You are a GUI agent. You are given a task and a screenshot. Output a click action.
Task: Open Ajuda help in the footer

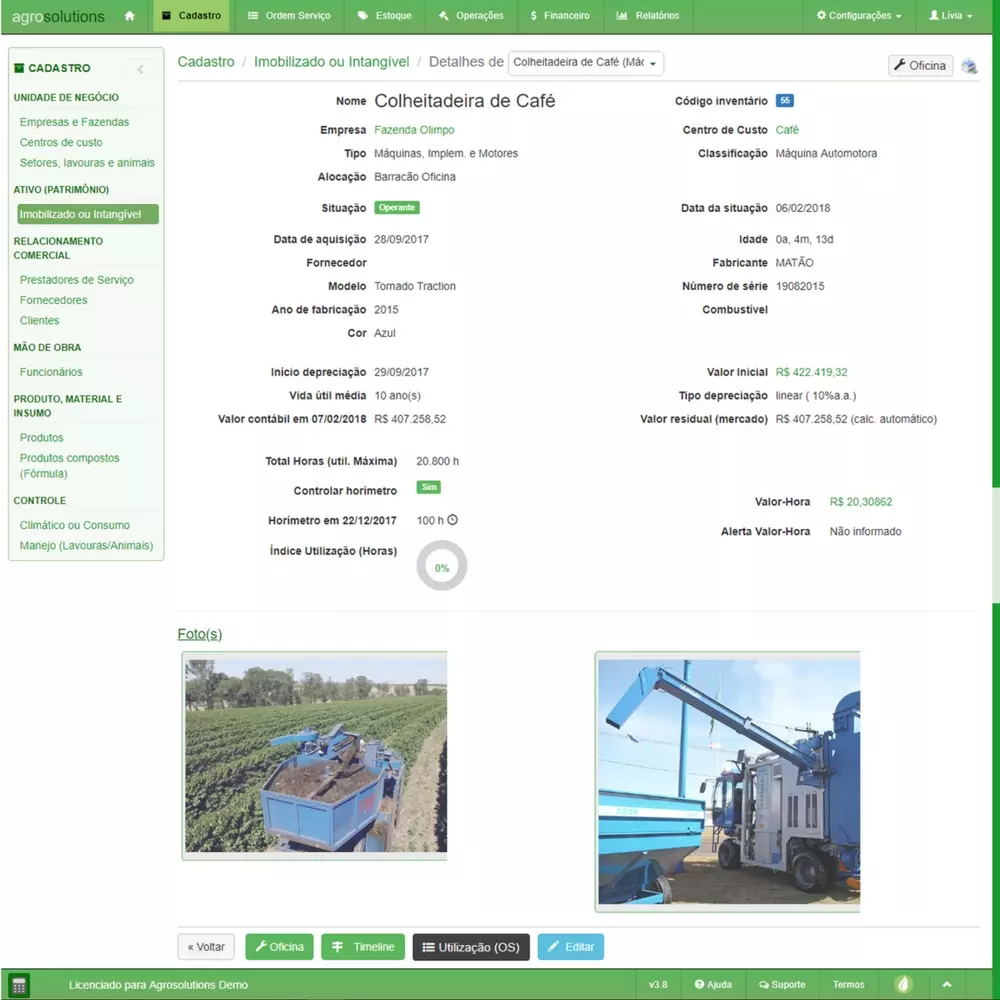(713, 984)
